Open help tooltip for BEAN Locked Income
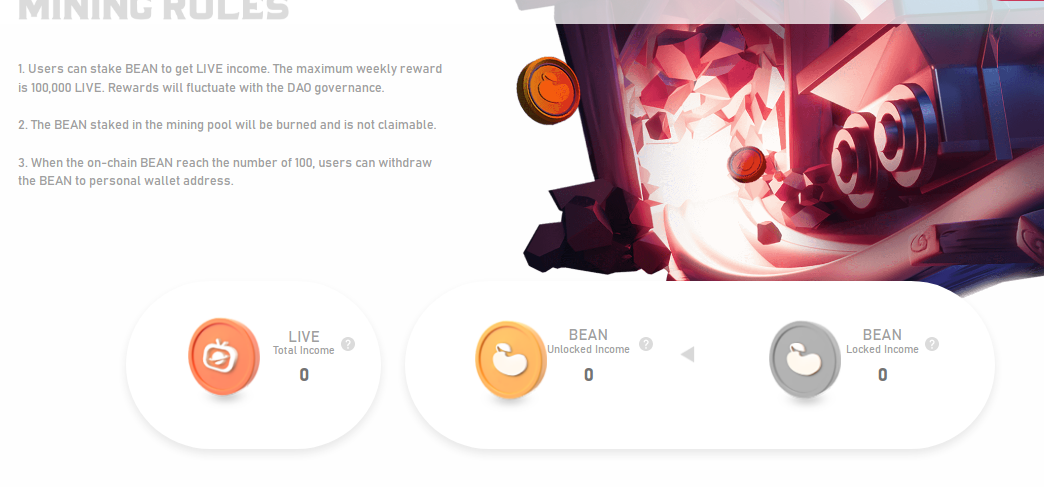 click(932, 344)
